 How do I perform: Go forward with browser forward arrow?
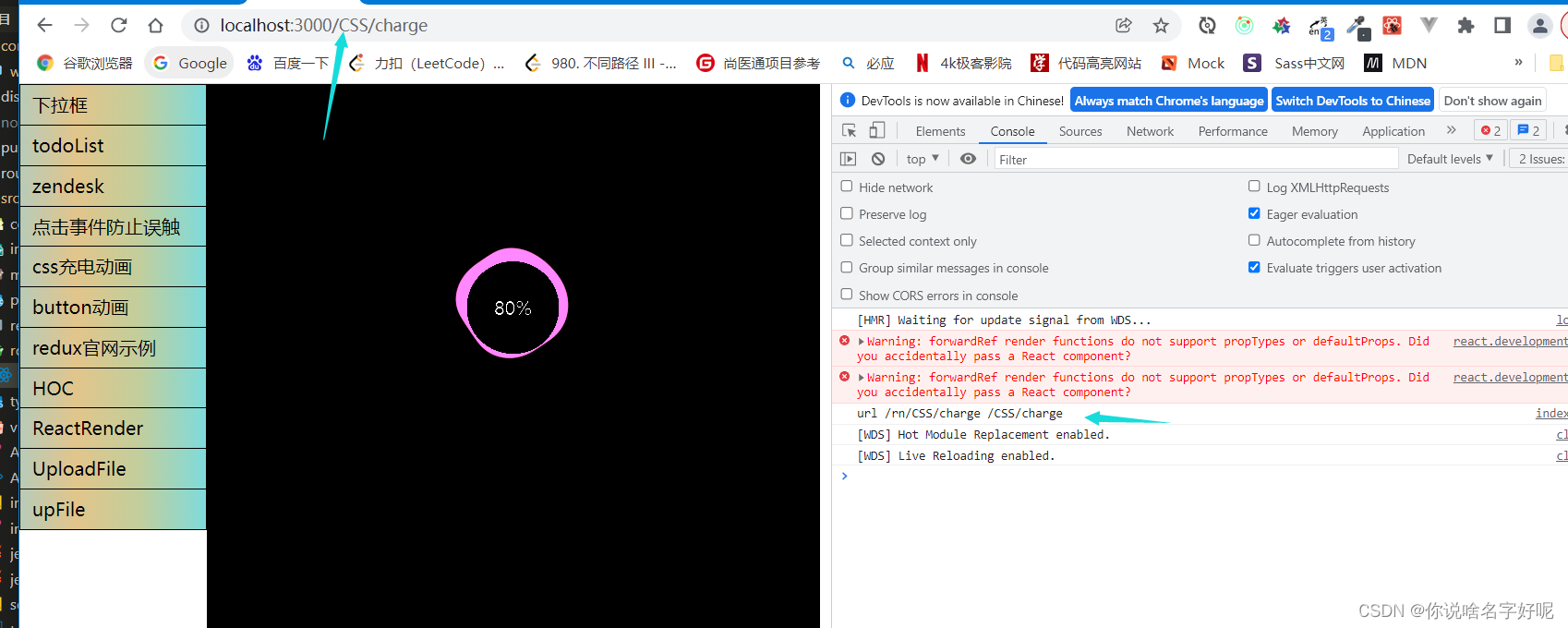pyautogui.click(x=81, y=26)
